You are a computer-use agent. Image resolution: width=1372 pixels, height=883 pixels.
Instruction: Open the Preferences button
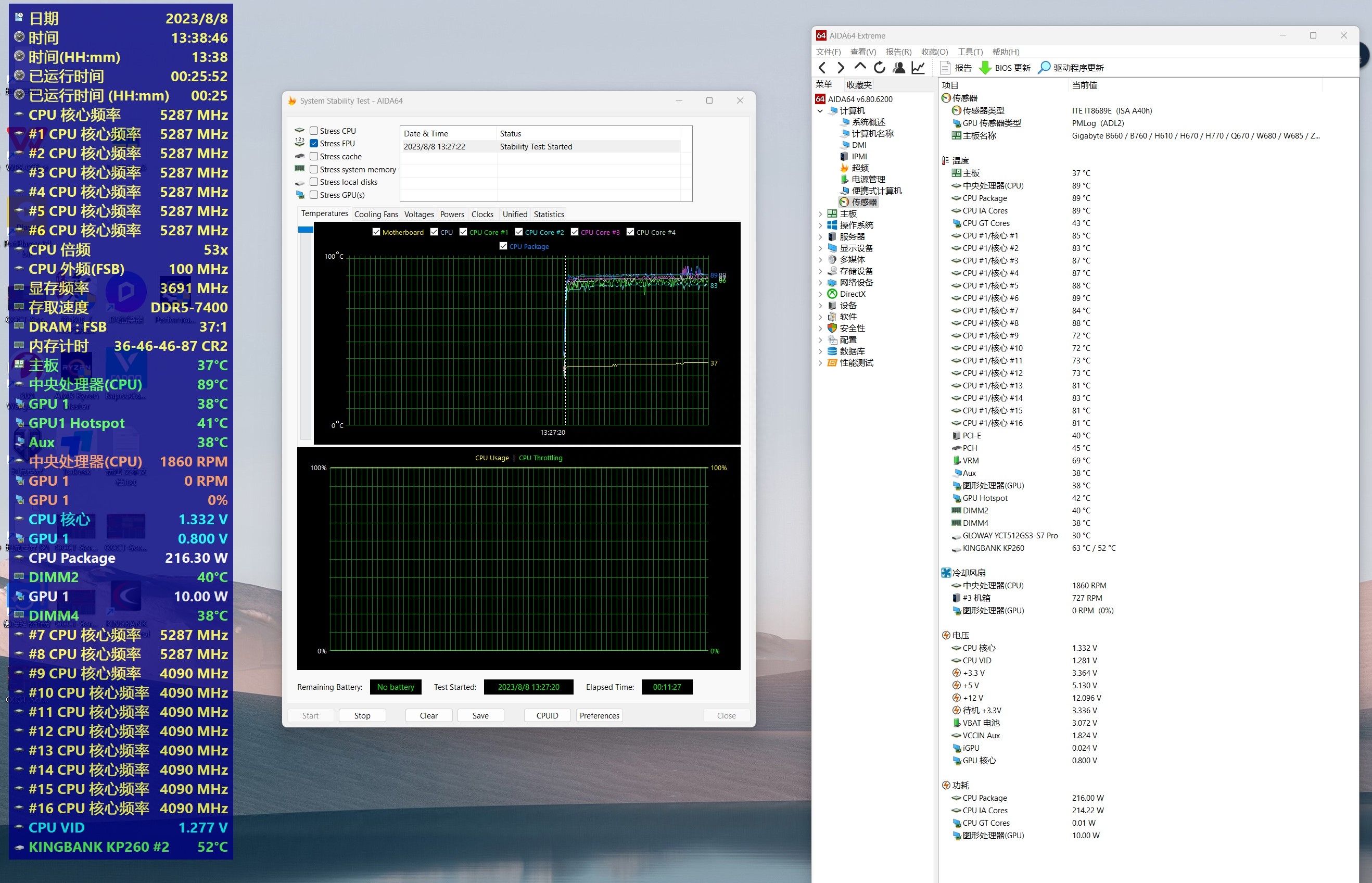tap(600, 715)
